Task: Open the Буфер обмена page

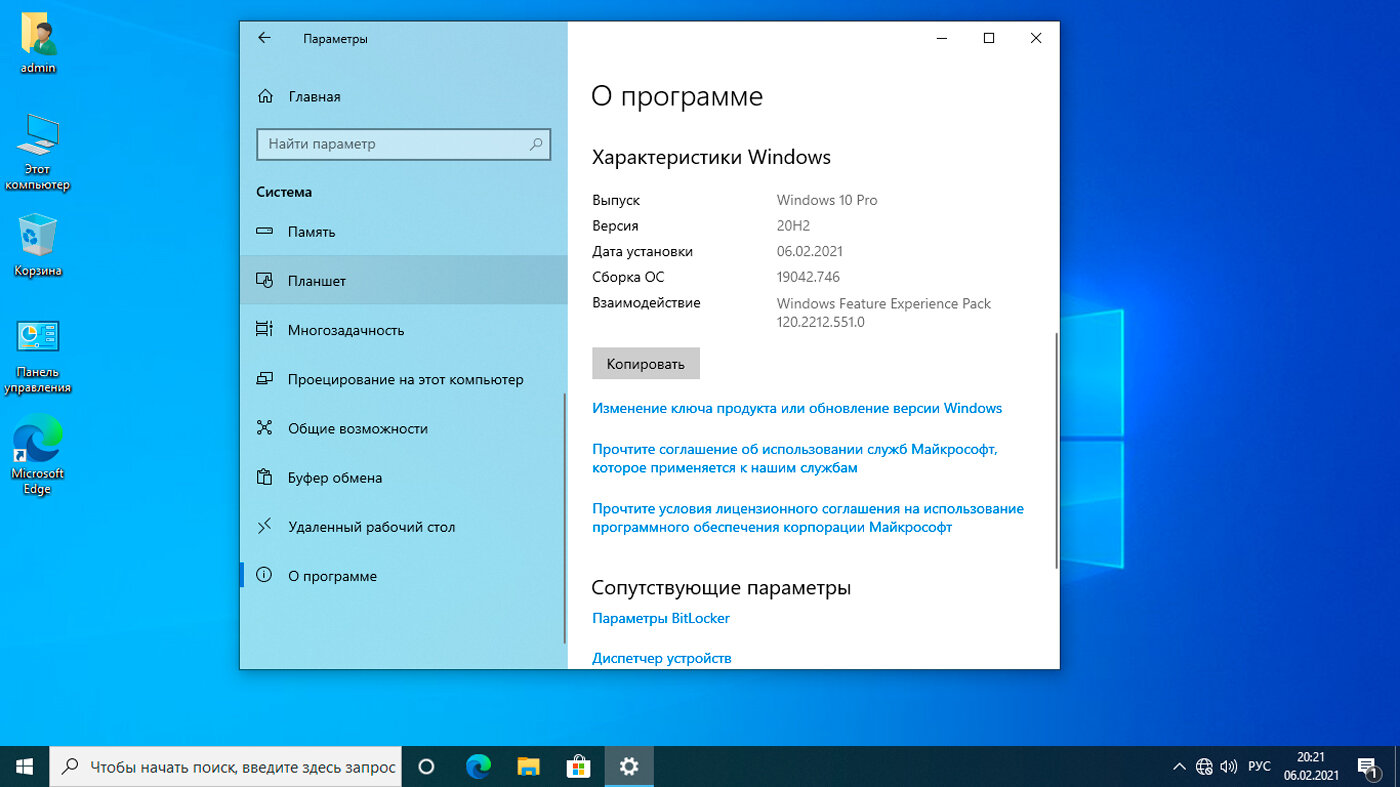Action: coord(403,477)
